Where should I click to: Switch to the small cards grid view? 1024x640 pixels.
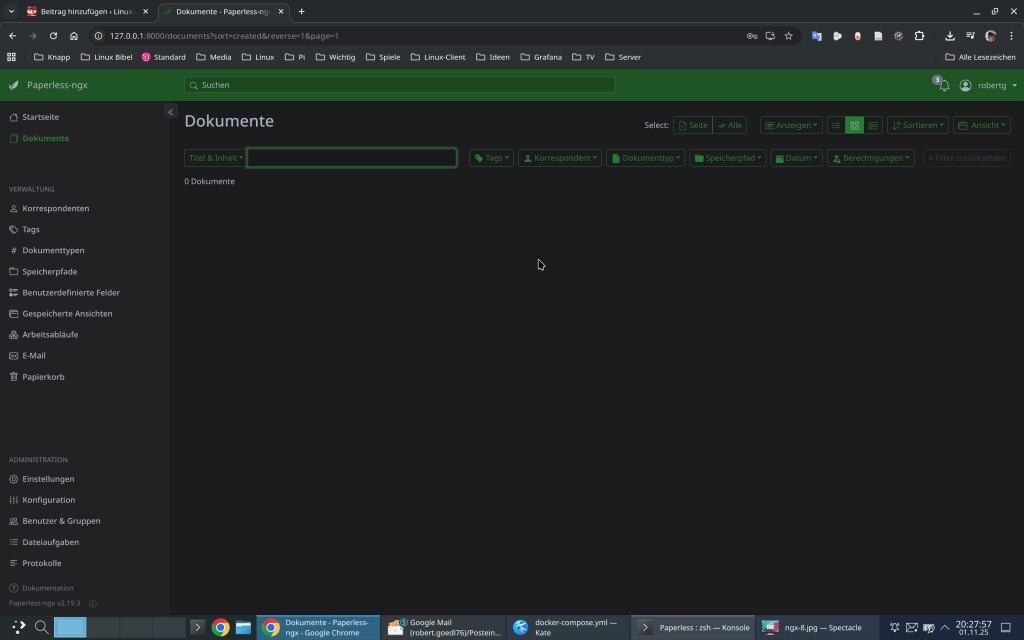pyautogui.click(x=854, y=126)
